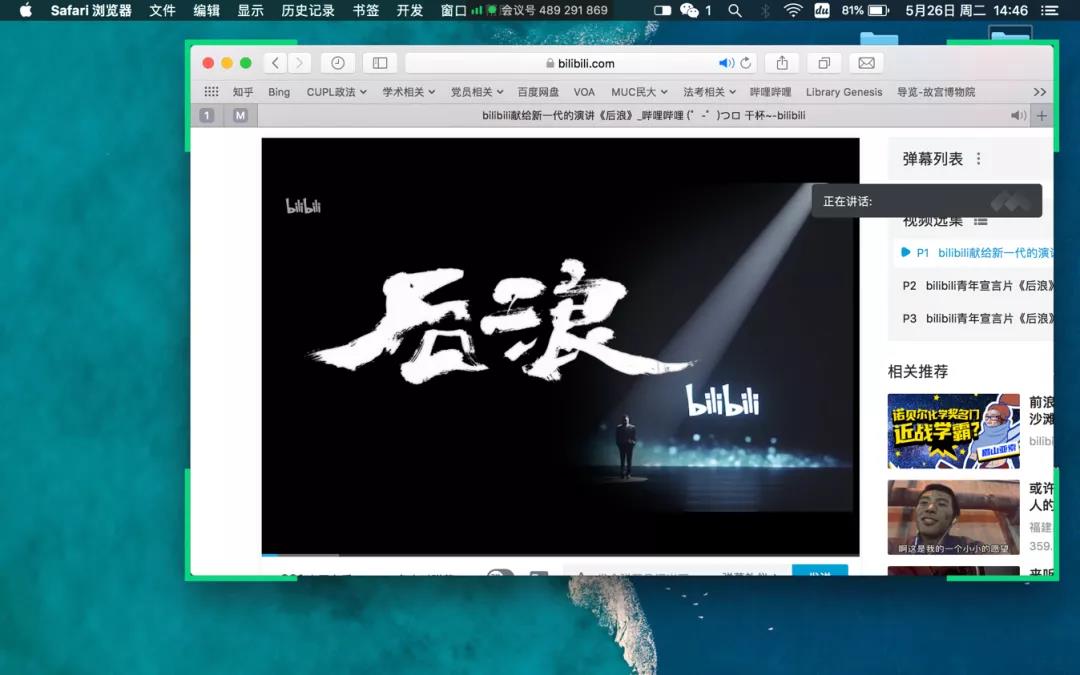Go forward with Safari's forward arrow
The height and width of the screenshot is (675, 1080).
299,63
